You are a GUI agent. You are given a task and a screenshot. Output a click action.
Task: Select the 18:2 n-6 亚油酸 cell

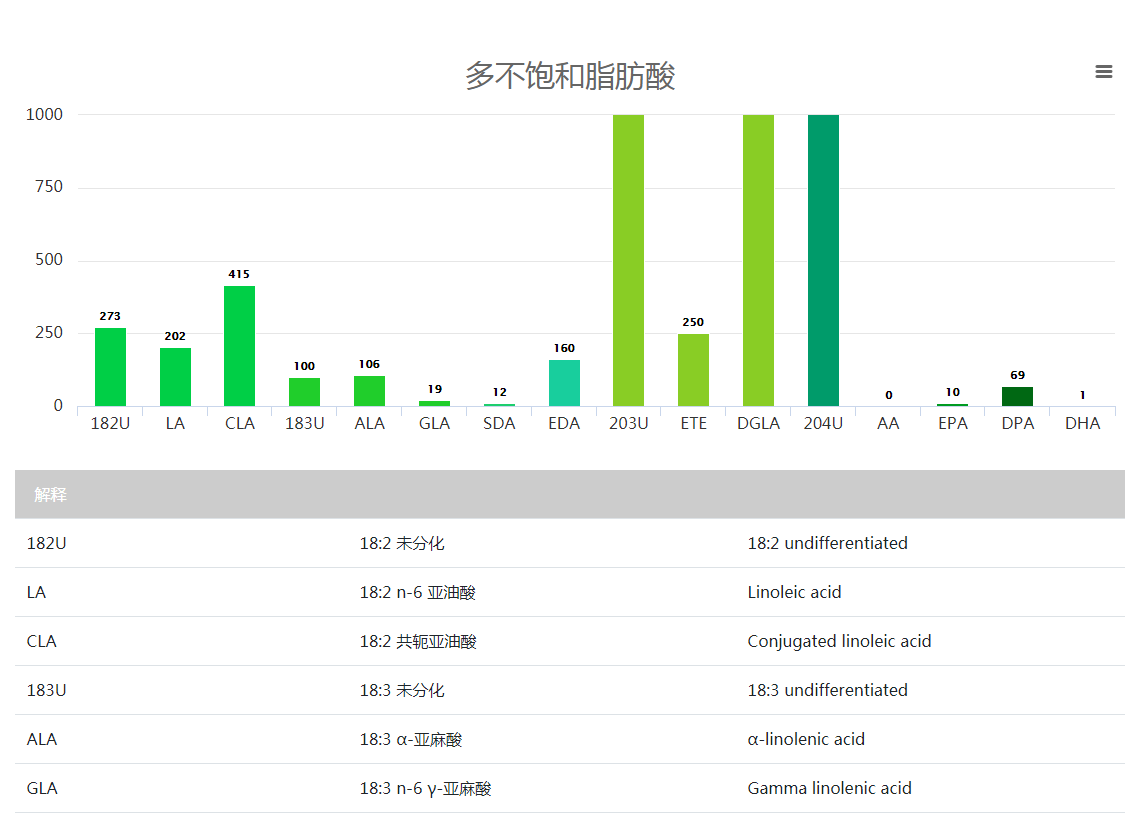tap(418, 592)
